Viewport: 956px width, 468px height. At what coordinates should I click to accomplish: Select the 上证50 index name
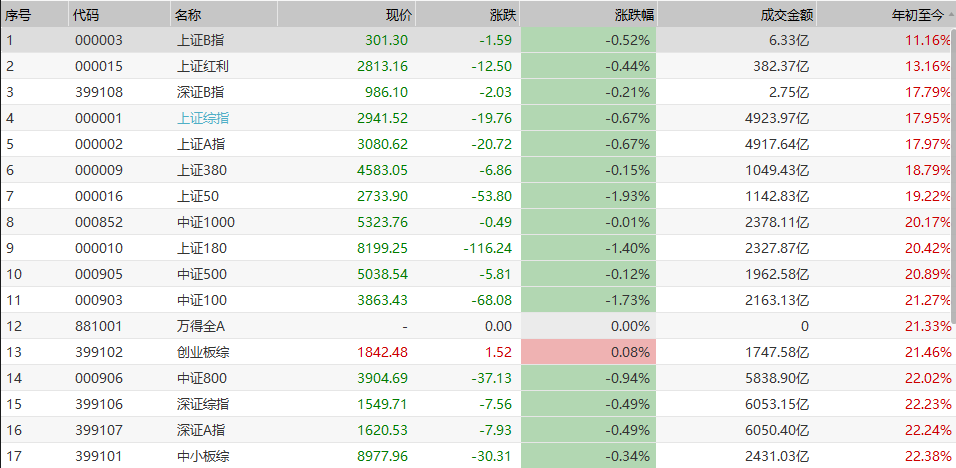click(x=197, y=196)
